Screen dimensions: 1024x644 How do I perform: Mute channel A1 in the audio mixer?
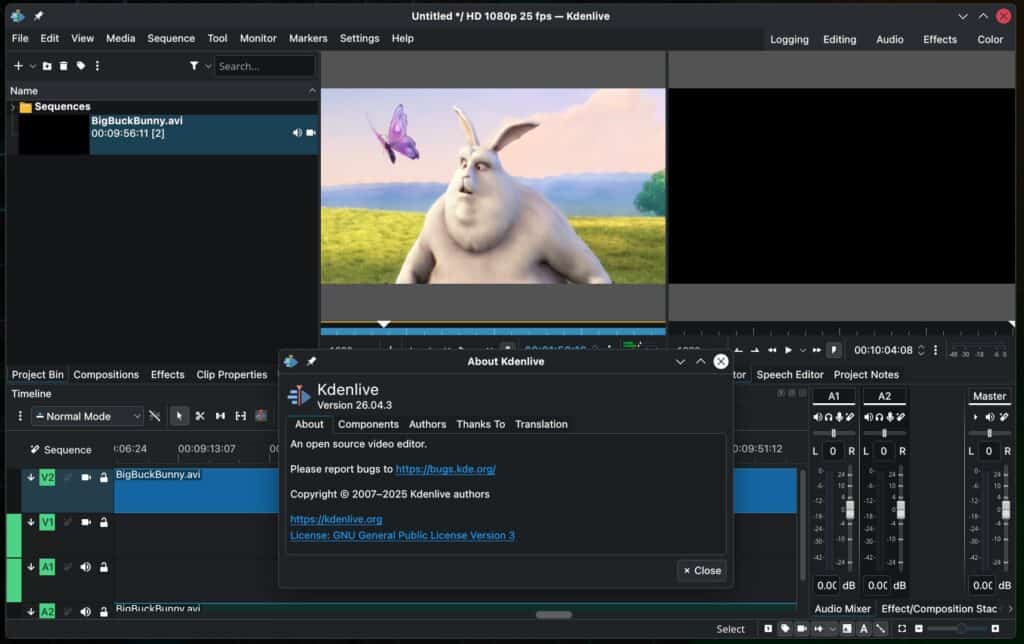pos(817,417)
